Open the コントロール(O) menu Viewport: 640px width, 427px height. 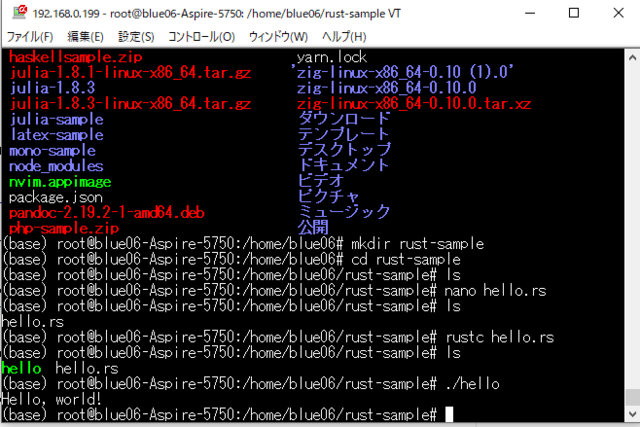pyautogui.click(x=202, y=37)
